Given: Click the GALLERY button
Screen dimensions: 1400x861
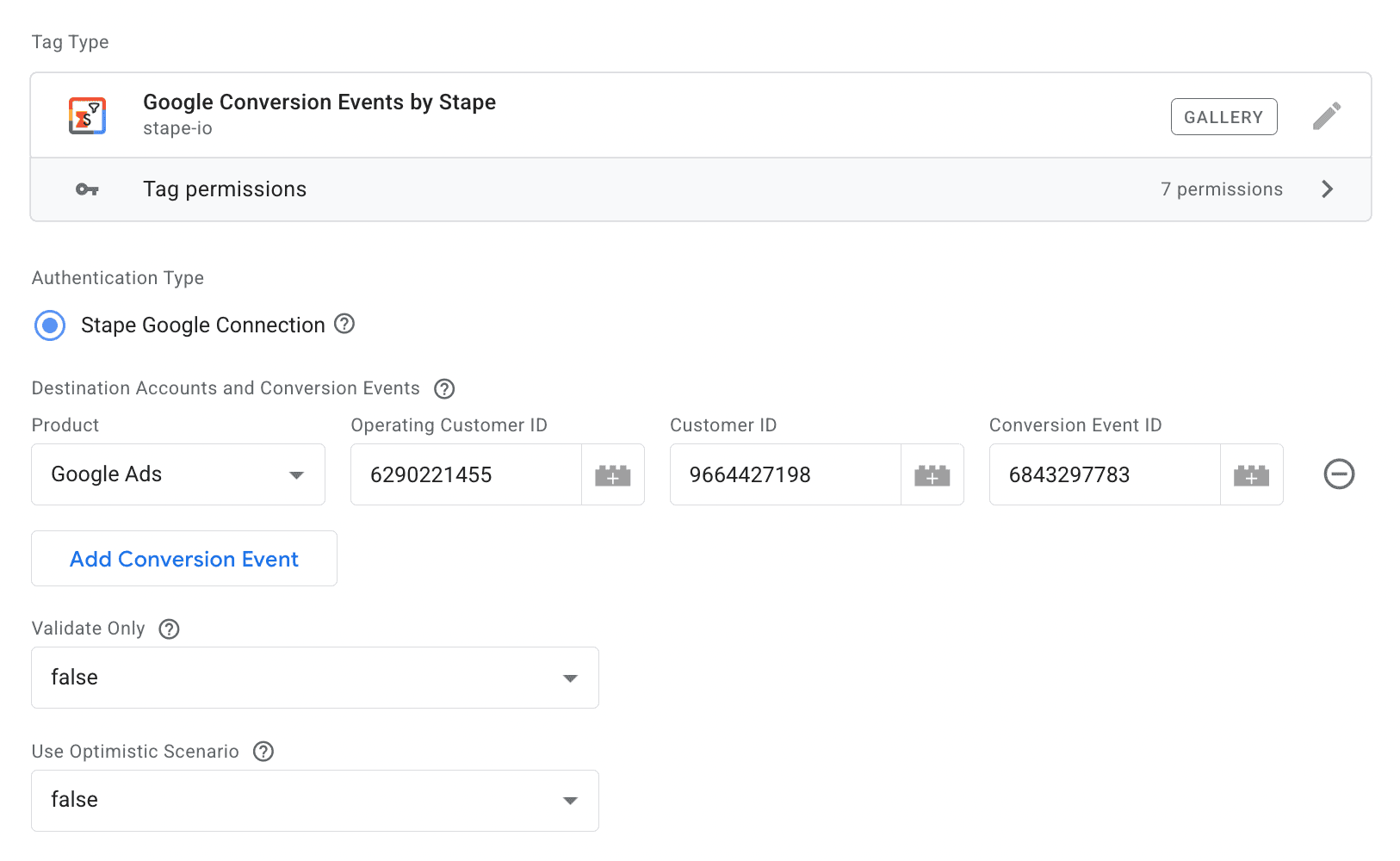Looking at the screenshot, I should (1223, 117).
